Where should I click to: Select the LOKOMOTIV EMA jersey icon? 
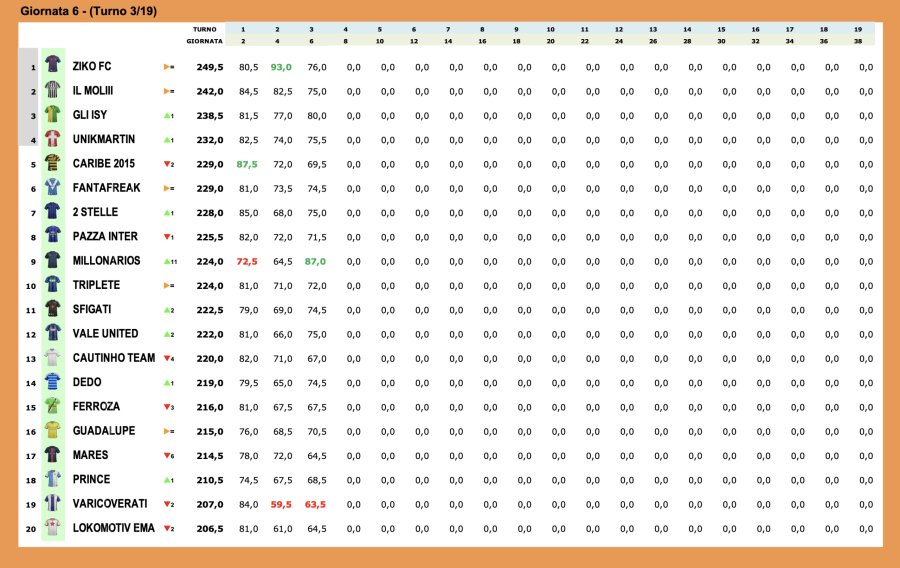click(53, 527)
